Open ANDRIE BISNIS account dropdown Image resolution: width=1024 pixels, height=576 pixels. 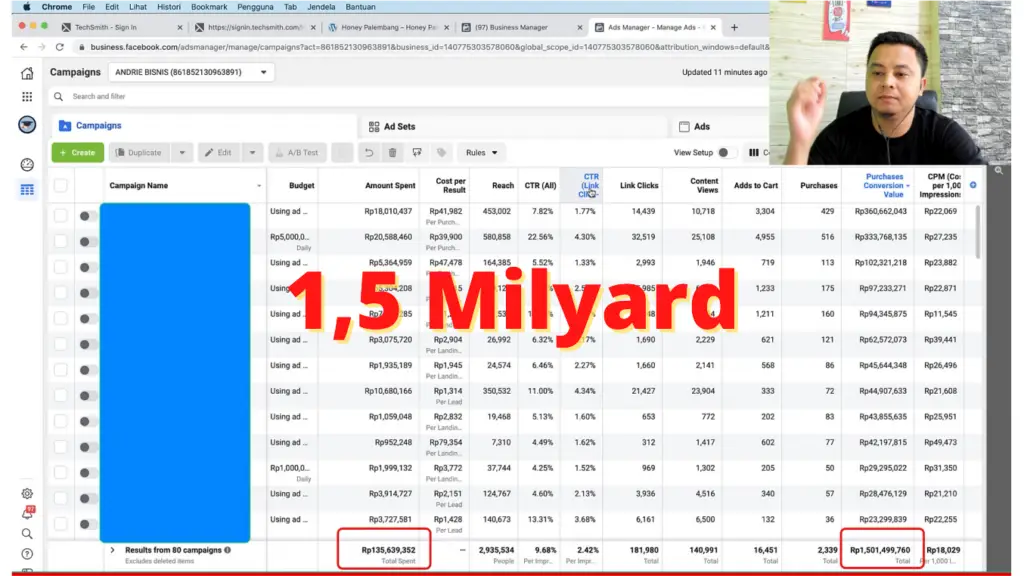click(x=192, y=72)
